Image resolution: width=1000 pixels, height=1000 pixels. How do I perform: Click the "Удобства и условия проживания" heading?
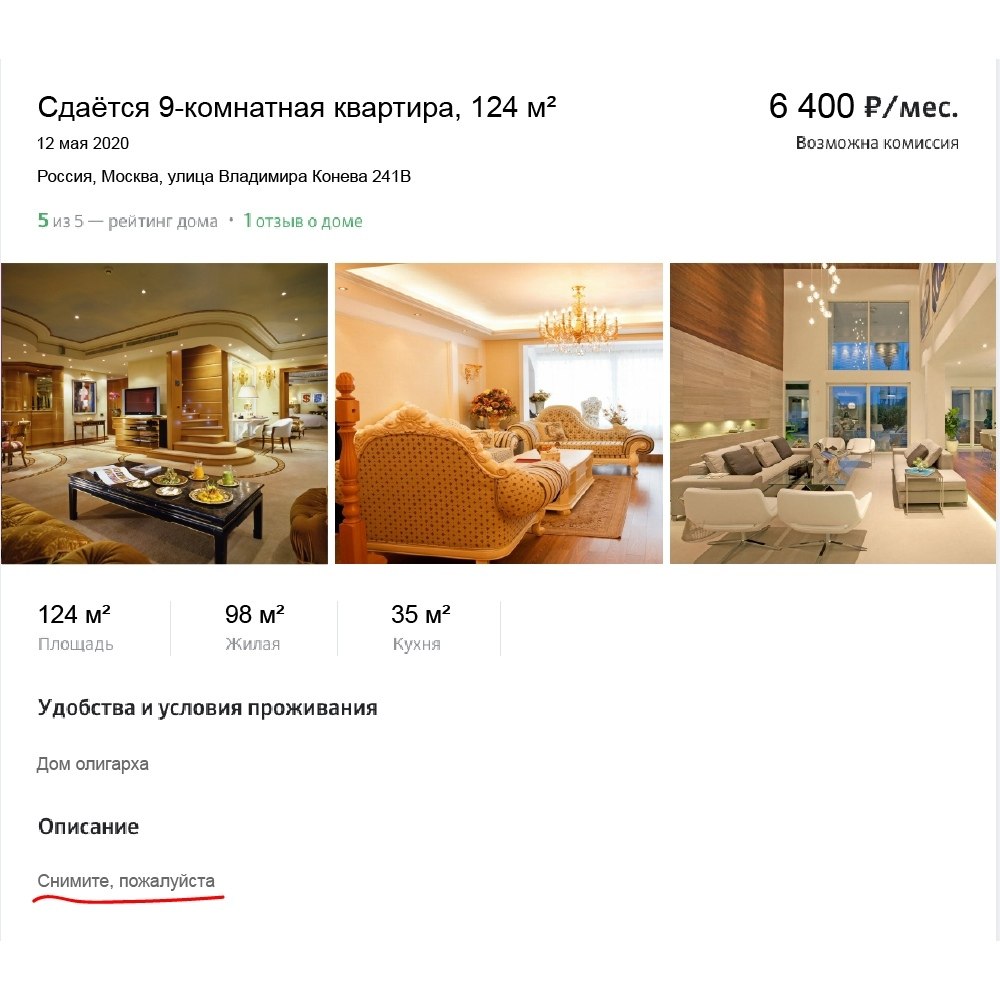coord(207,708)
